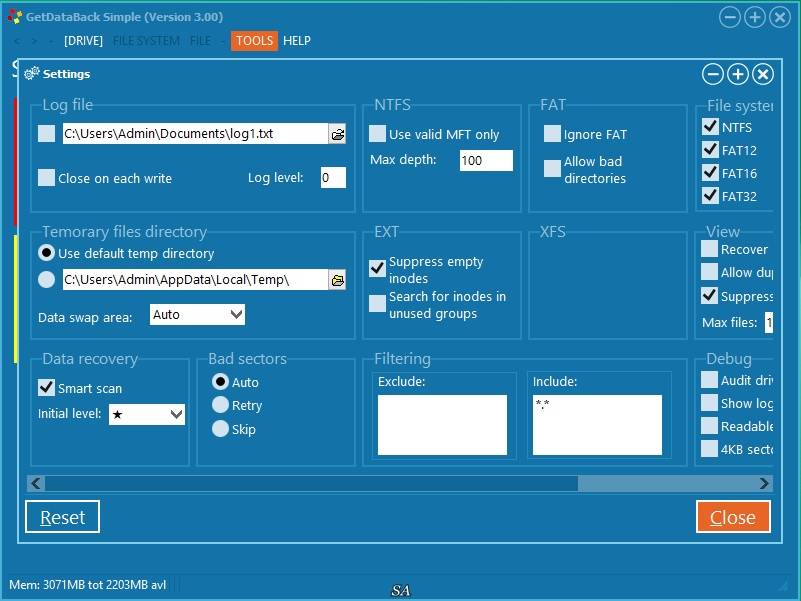The height and width of the screenshot is (601, 801).
Task: Click the Reset button
Action: 62,517
